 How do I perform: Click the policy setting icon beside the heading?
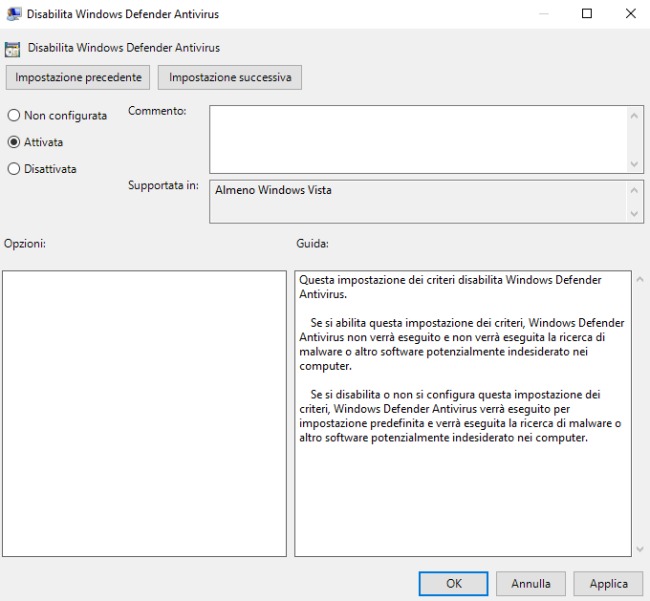(x=12, y=49)
